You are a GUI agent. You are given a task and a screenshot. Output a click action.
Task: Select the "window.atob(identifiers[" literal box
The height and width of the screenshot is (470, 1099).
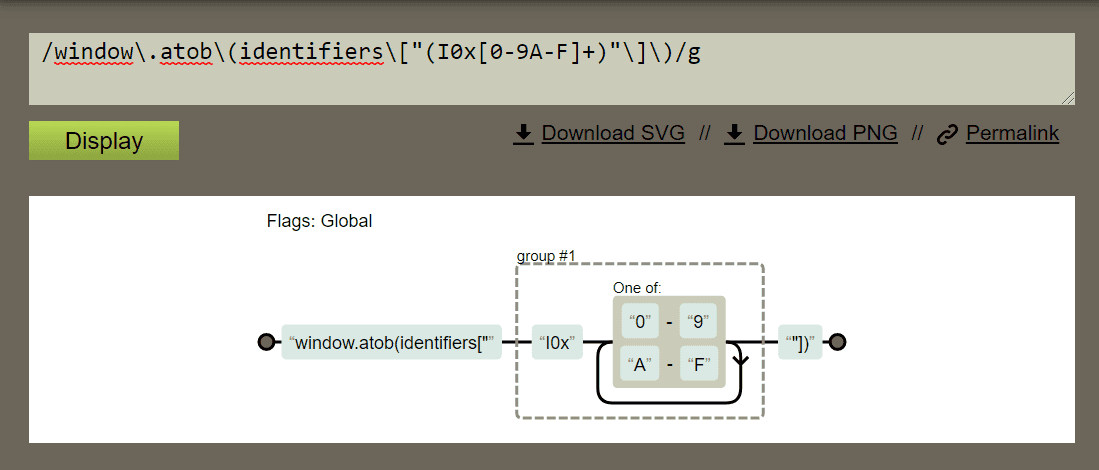point(391,342)
